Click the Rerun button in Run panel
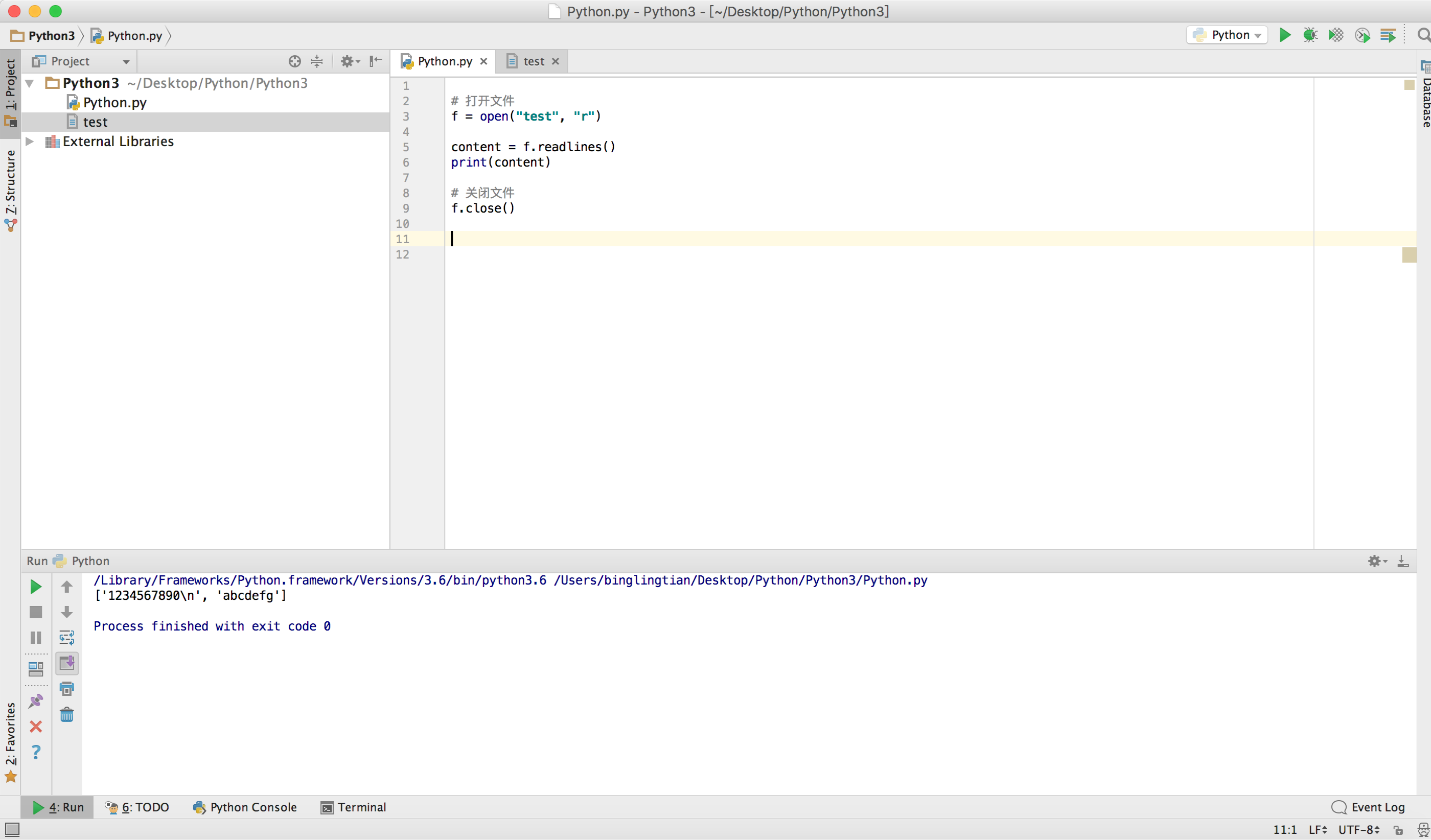This screenshot has width=1431, height=840. tap(35, 587)
